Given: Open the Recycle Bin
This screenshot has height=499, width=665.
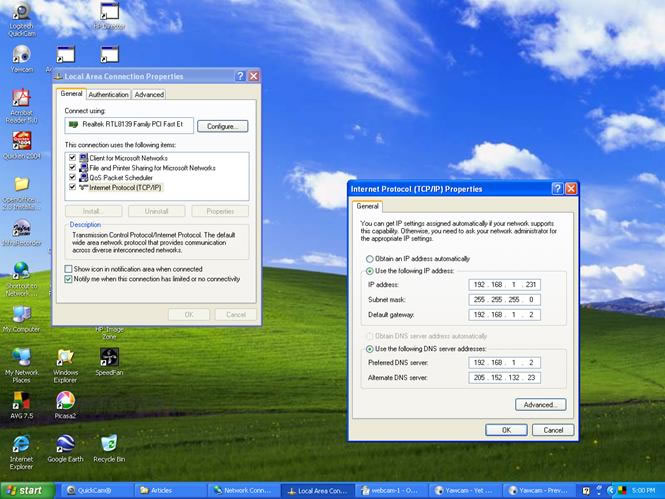Looking at the screenshot, I should [109, 449].
